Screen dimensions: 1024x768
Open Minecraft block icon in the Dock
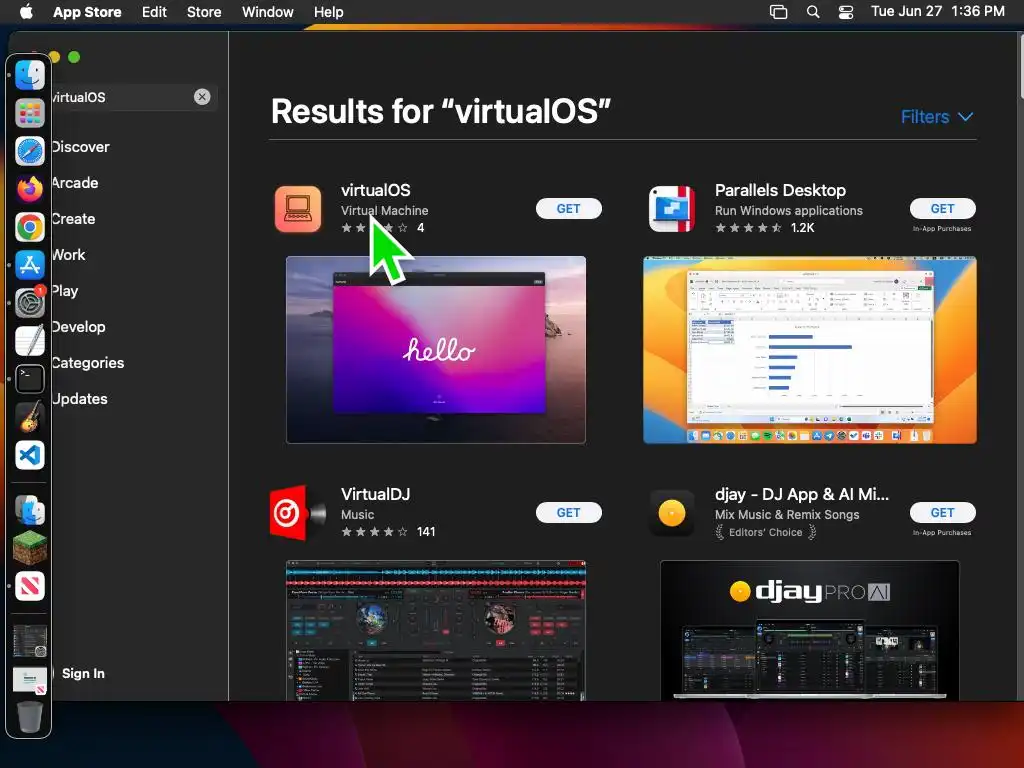[30, 548]
